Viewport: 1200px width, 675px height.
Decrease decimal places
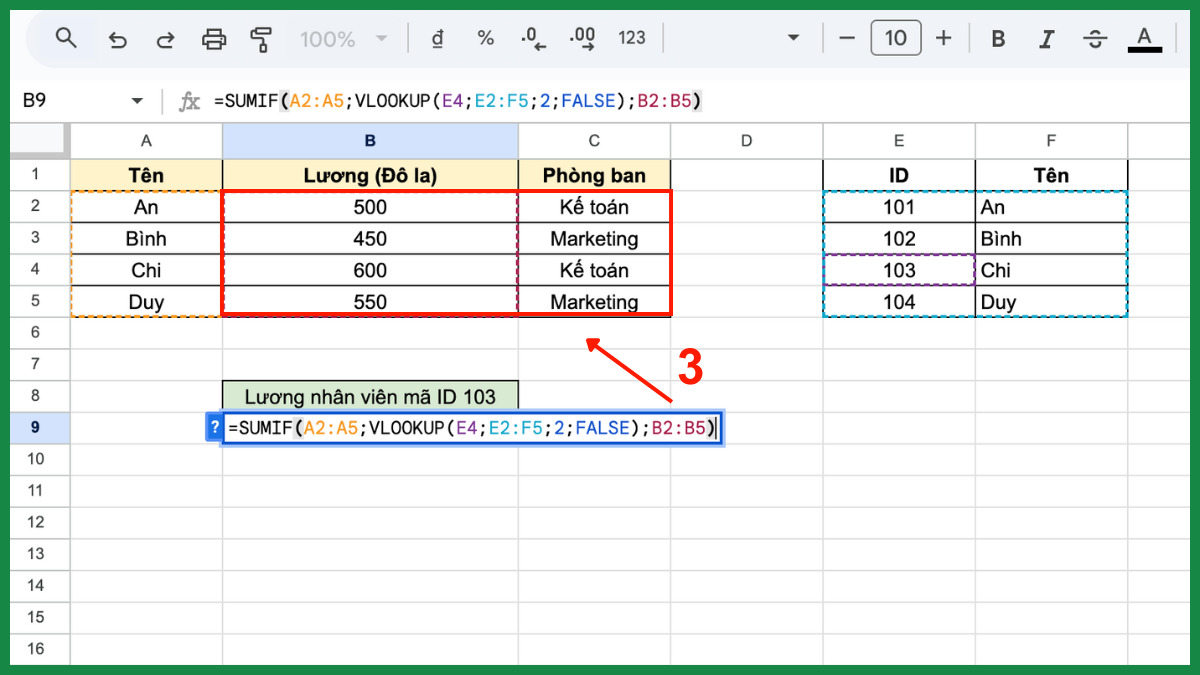tap(533, 39)
